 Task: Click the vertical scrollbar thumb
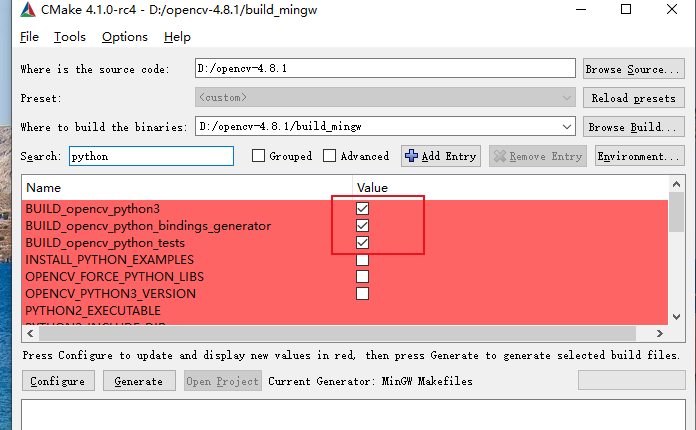click(x=676, y=212)
